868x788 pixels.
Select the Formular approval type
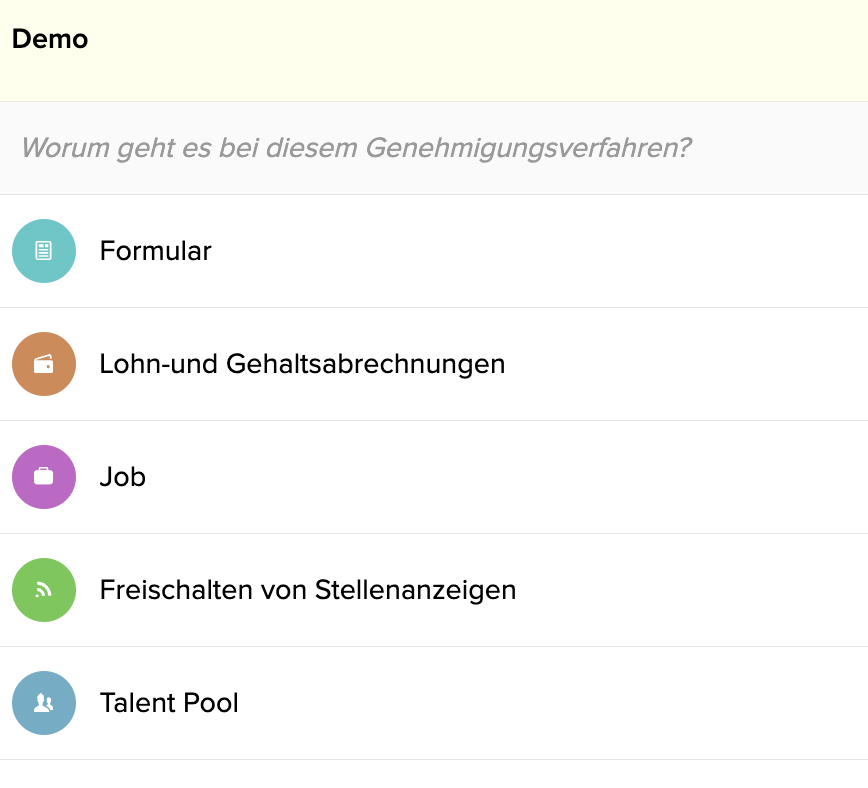tap(434, 251)
